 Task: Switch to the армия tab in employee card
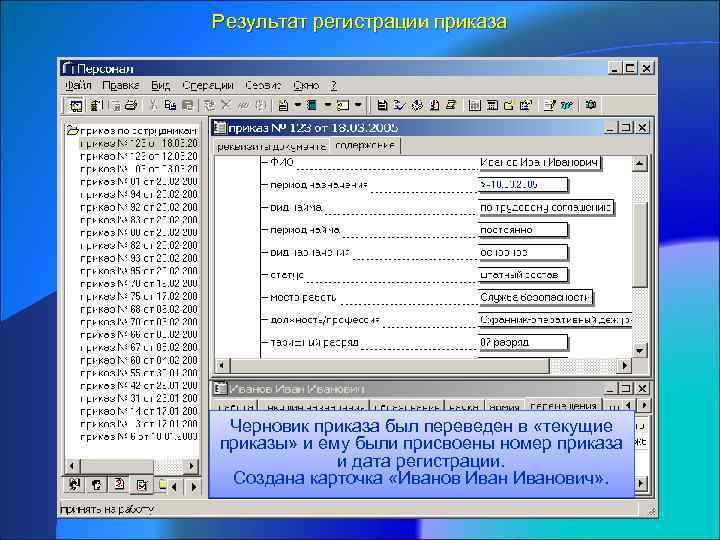coord(504,406)
